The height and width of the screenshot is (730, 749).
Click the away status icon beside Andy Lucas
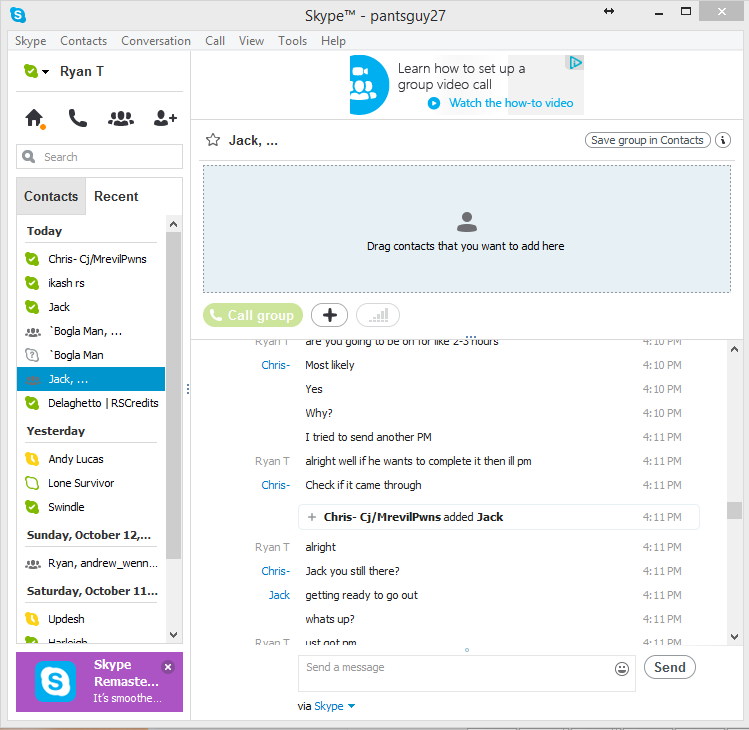click(32, 459)
